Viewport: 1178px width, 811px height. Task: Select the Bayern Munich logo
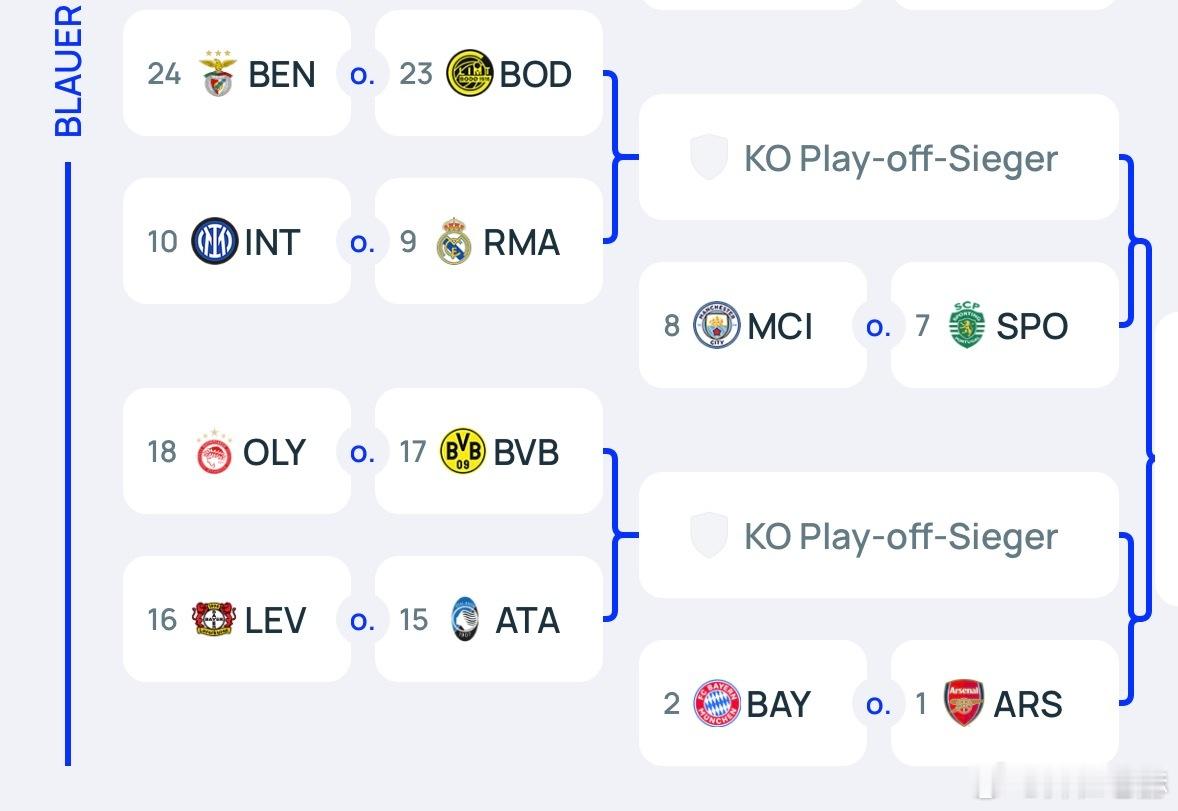coord(717,704)
